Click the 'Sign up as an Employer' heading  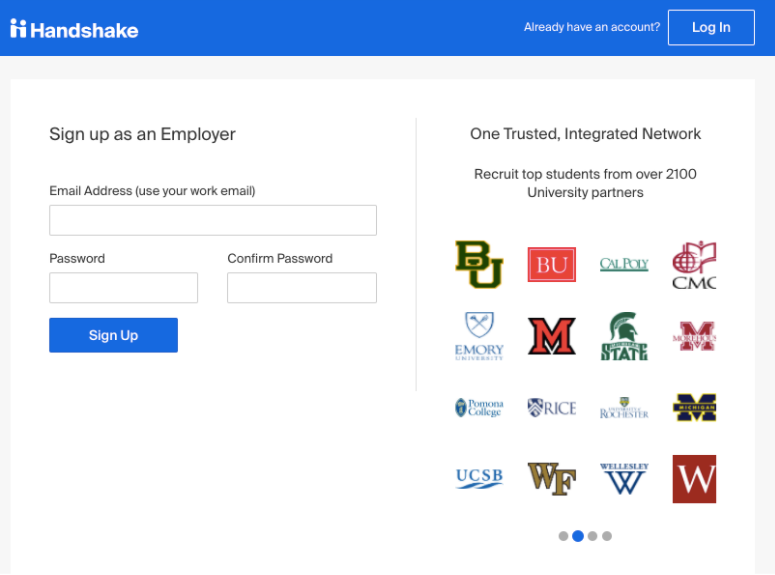142,134
